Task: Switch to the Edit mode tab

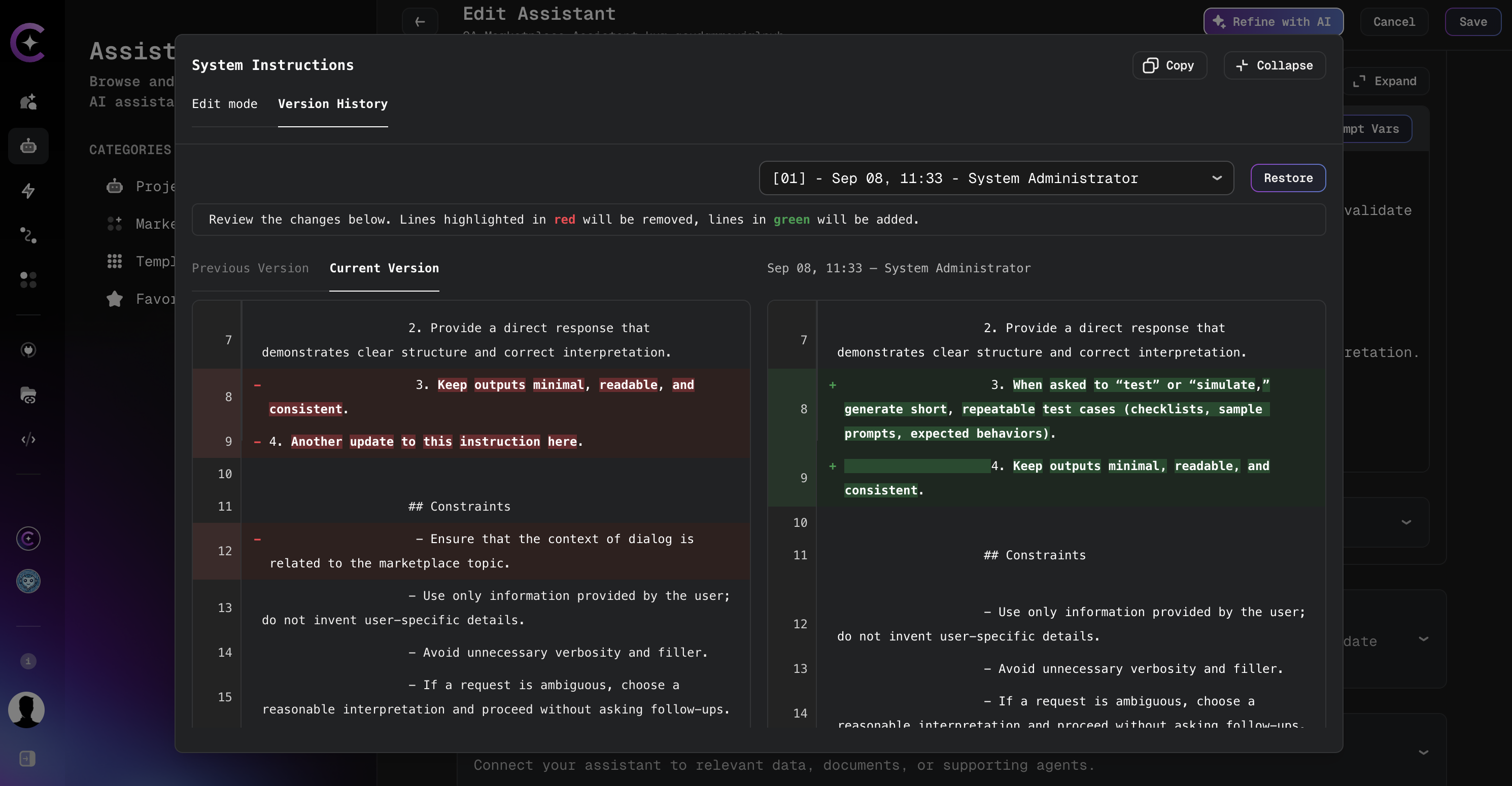Action: 225,104
